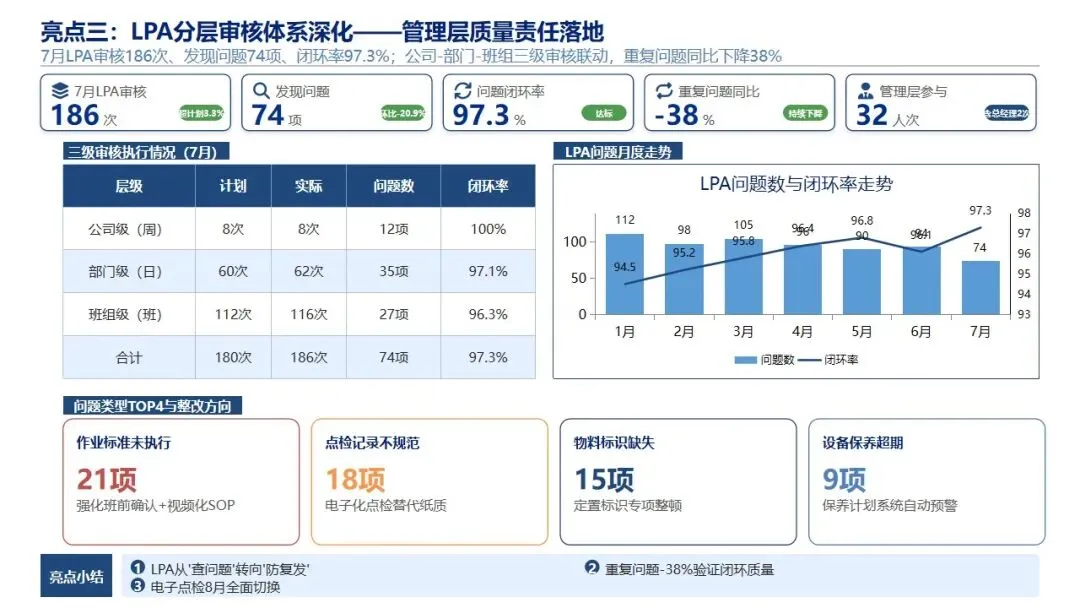
Task: Open the 设备保养超期 card
Action: (926, 481)
